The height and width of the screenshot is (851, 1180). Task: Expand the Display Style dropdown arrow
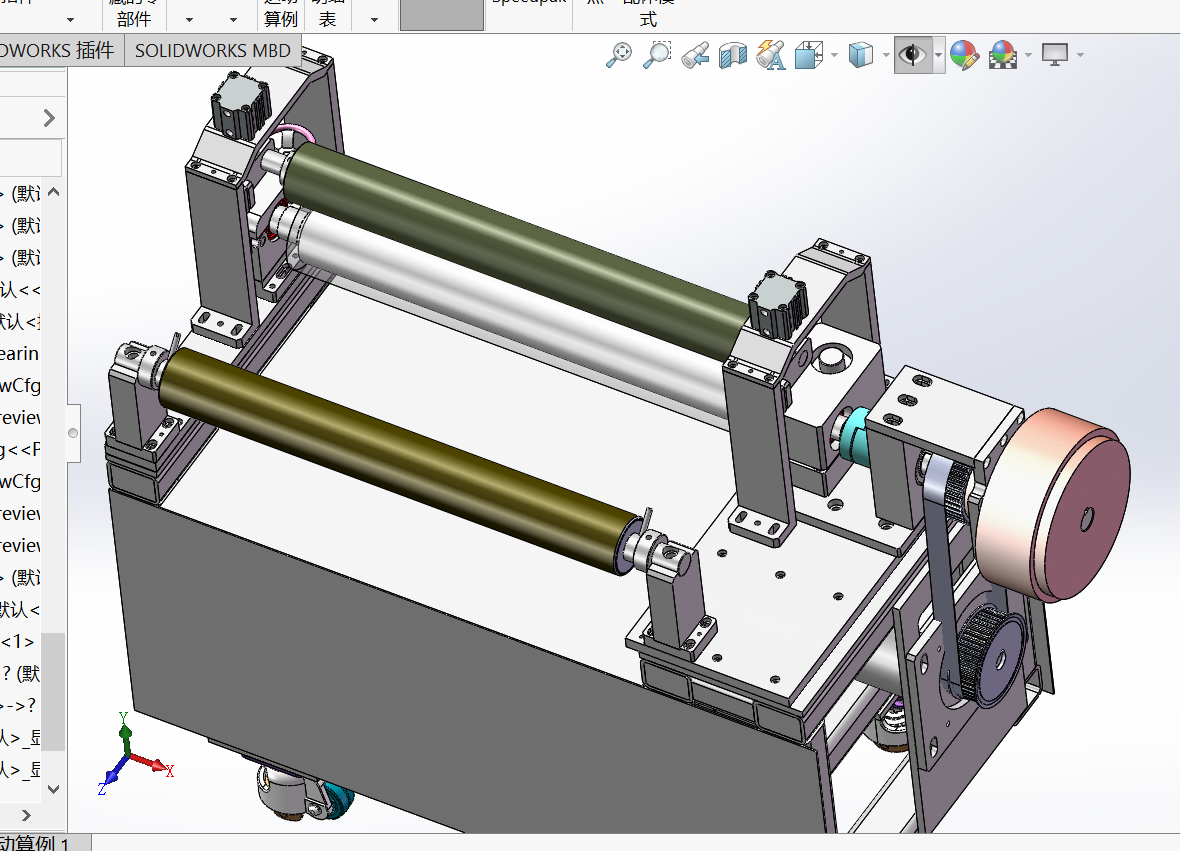886,55
